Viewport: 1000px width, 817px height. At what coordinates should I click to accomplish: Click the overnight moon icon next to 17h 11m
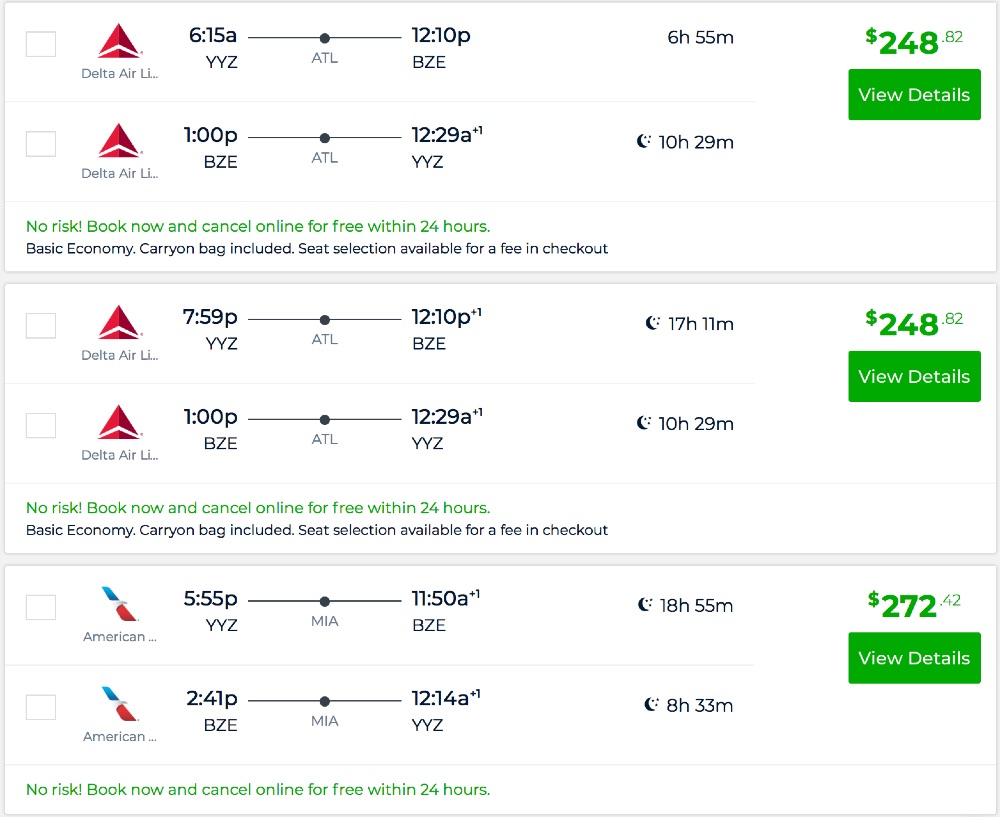coord(653,323)
